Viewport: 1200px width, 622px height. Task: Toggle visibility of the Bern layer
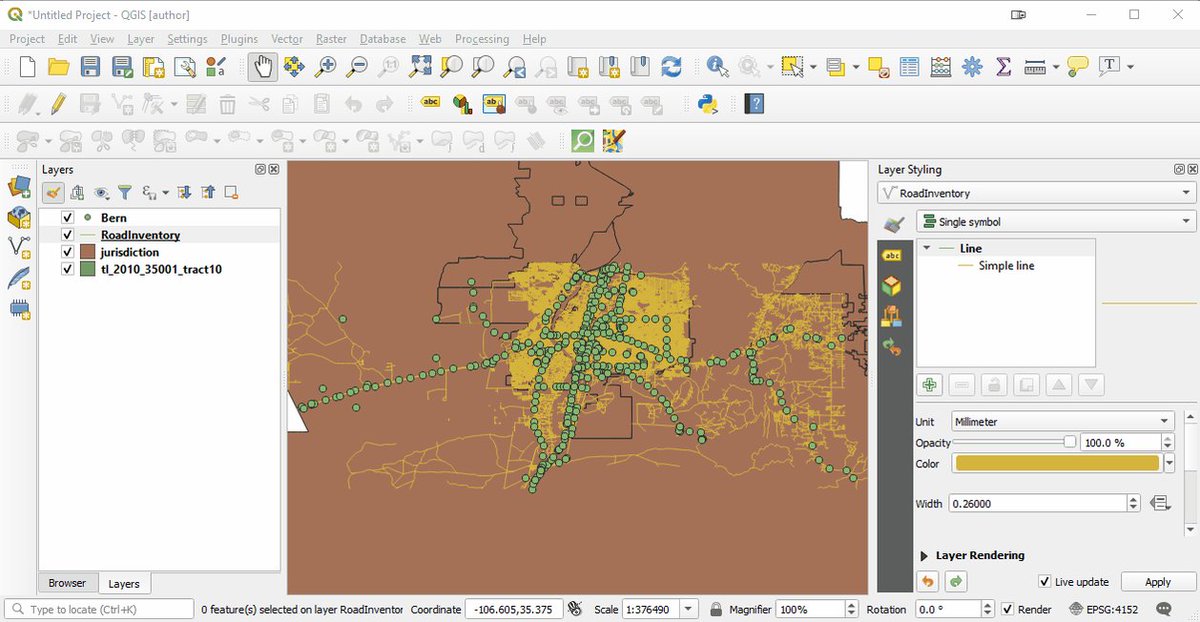[68, 217]
